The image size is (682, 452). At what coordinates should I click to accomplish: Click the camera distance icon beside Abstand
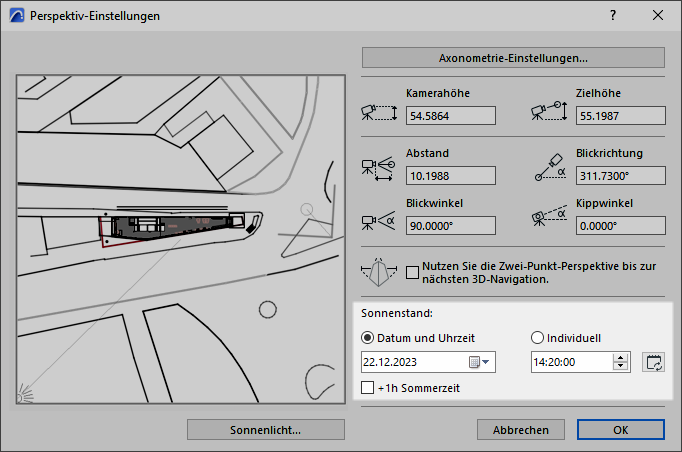pos(378,169)
